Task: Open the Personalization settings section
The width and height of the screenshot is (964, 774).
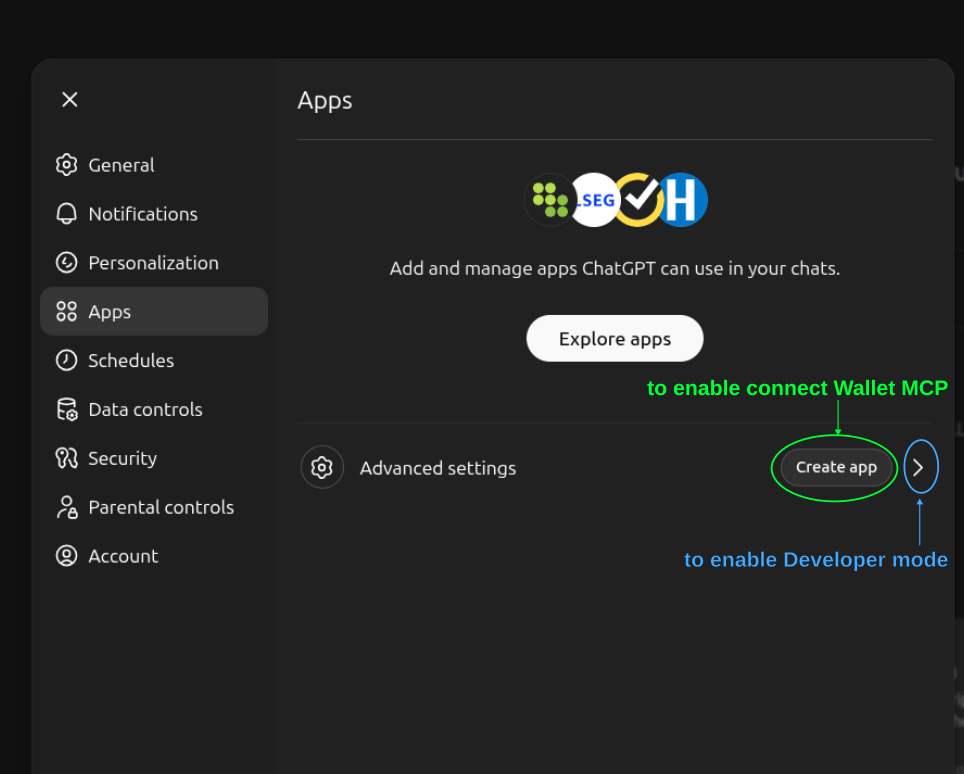Action: tap(153, 262)
